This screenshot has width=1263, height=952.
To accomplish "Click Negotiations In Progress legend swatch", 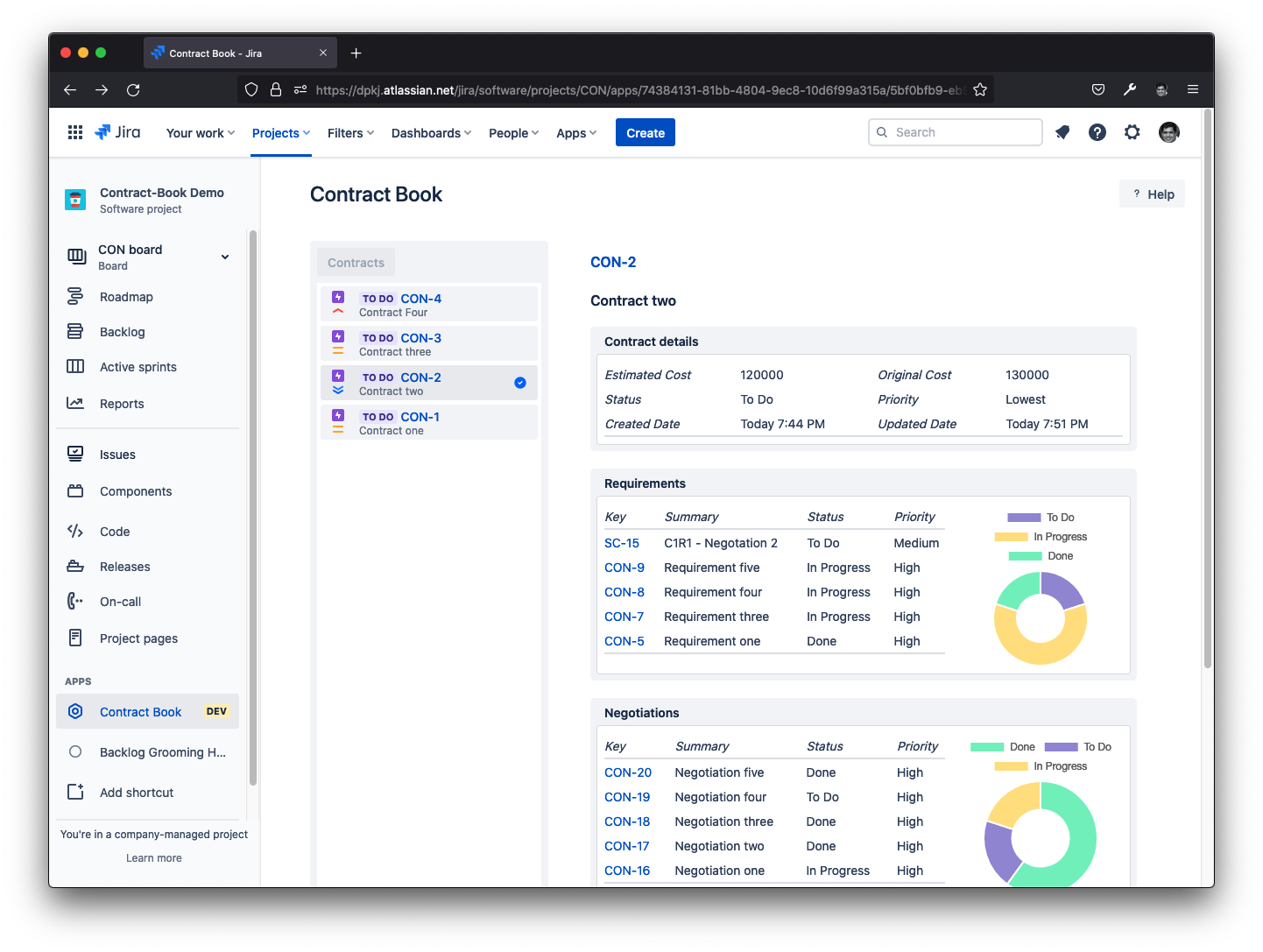I will (x=1012, y=766).
